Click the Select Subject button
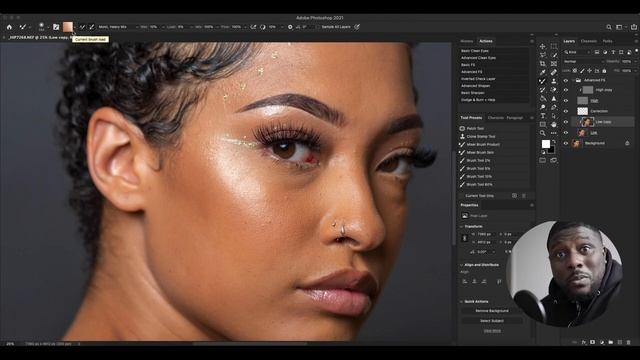 (492, 321)
